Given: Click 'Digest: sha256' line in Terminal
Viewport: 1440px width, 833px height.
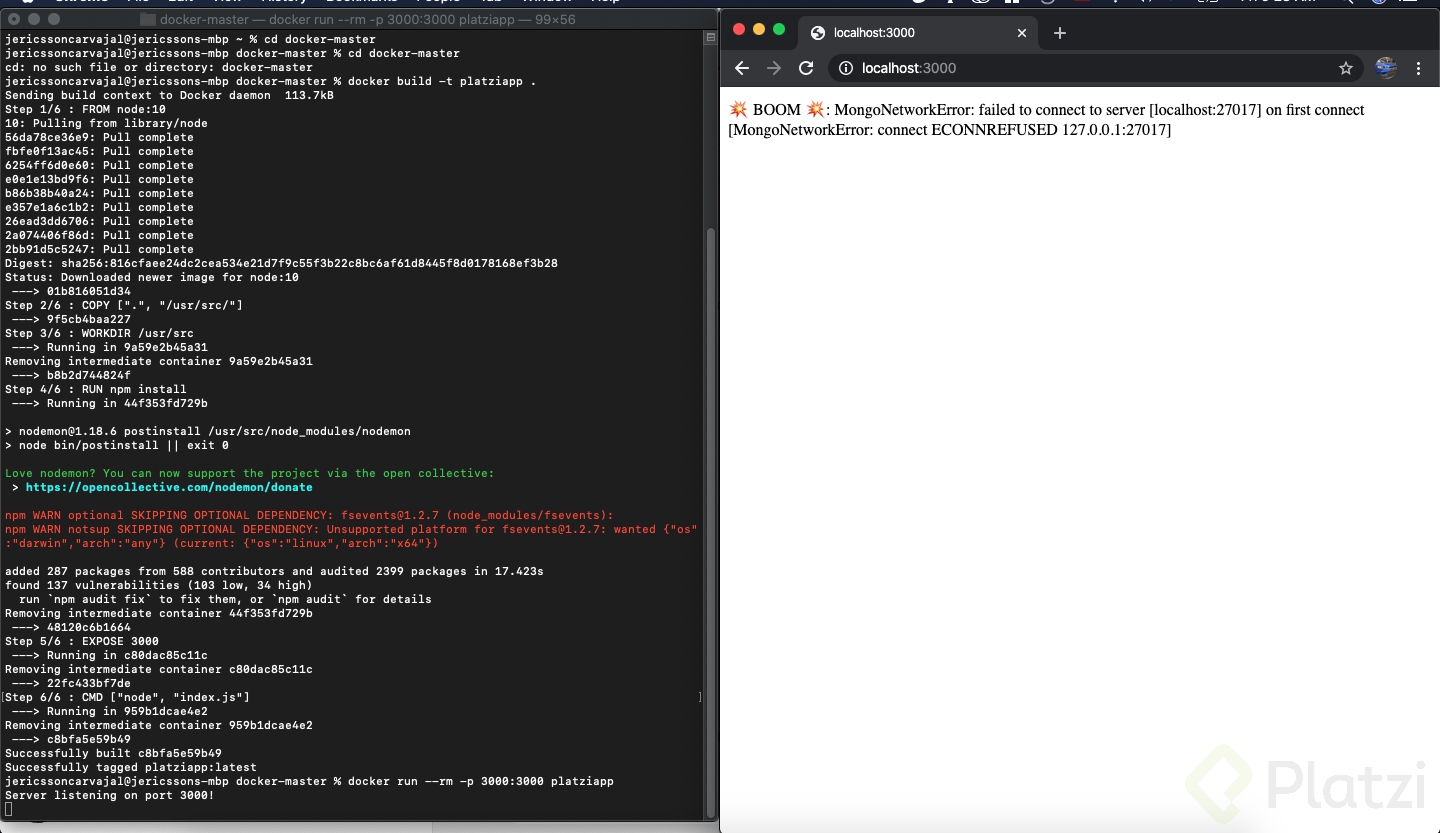Looking at the screenshot, I should click(x=281, y=263).
